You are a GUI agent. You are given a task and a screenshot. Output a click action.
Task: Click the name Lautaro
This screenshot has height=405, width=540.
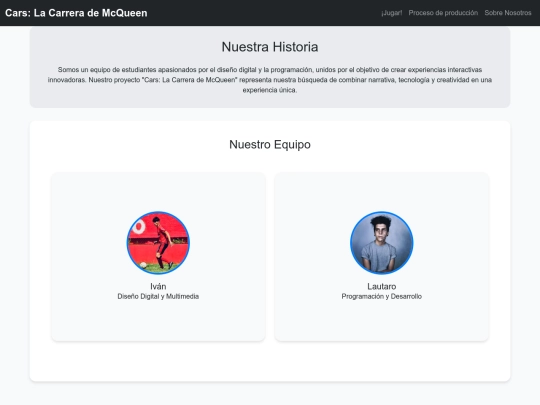(x=382, y=286)
